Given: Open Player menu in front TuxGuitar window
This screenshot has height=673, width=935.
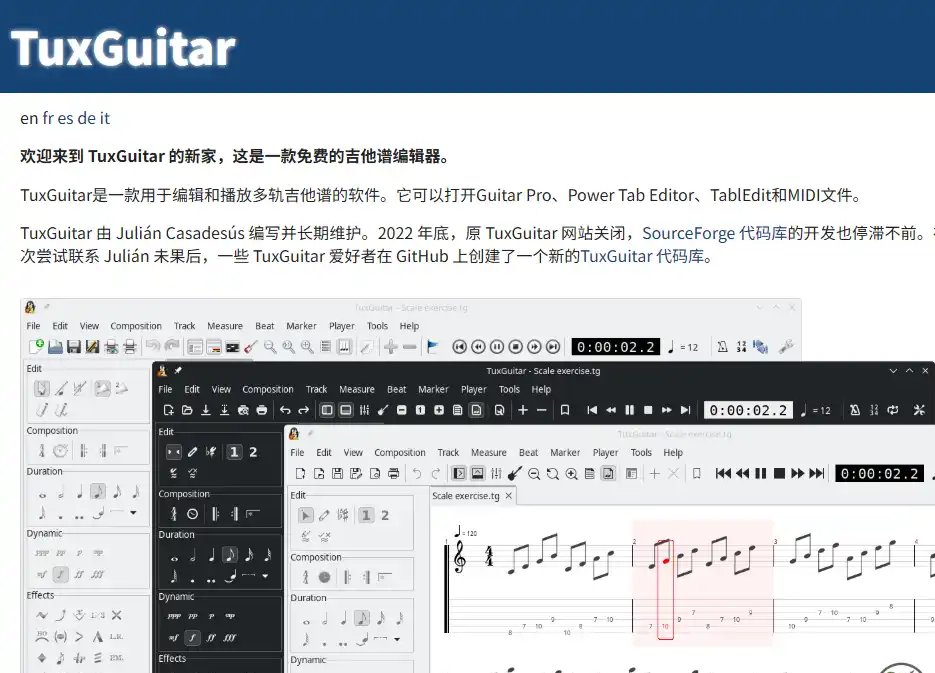Looking at the screenshot, I should (x=605, y=452).
